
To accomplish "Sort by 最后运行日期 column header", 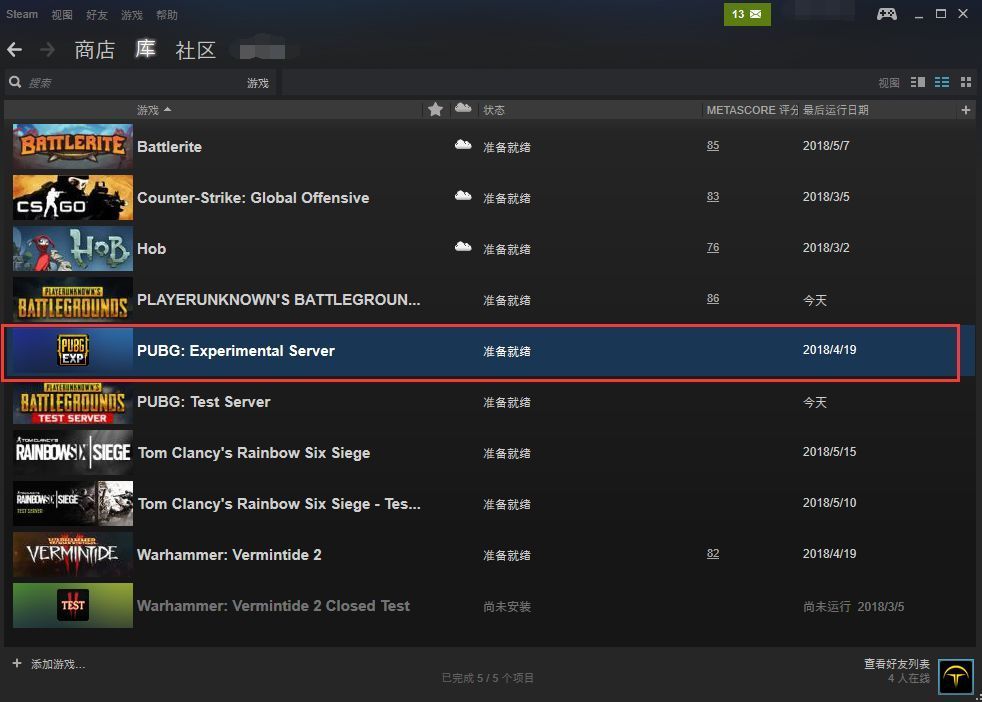I will coord(835,110).
